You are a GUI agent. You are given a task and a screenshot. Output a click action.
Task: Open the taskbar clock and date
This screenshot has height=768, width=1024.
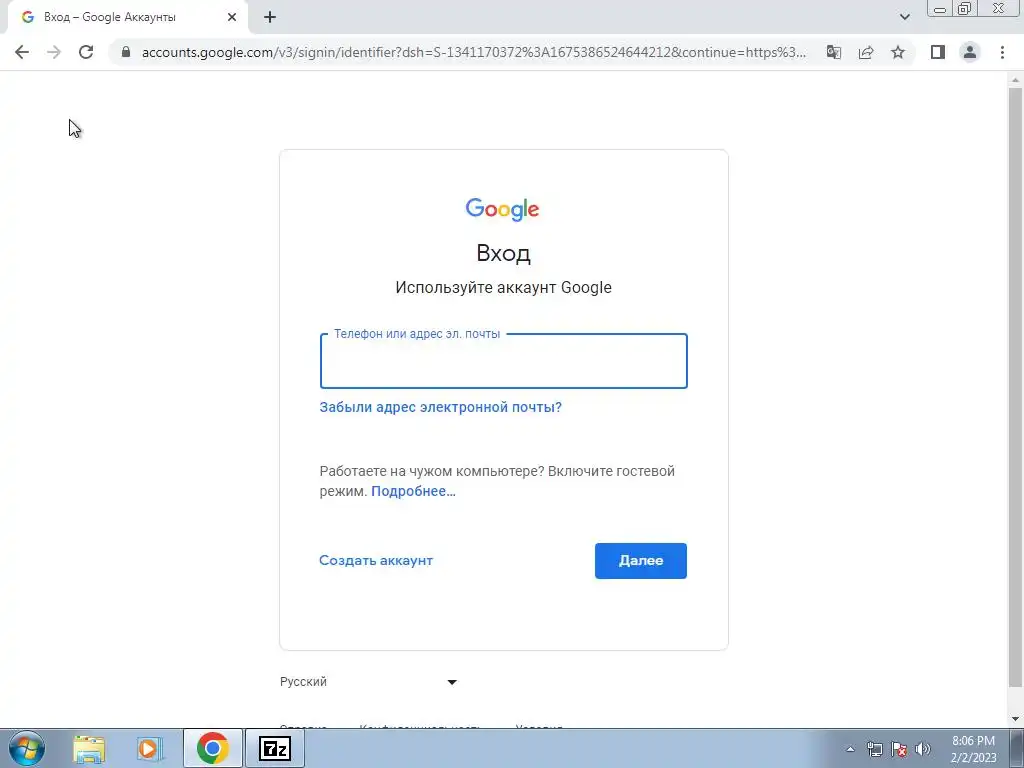(973, 749)
